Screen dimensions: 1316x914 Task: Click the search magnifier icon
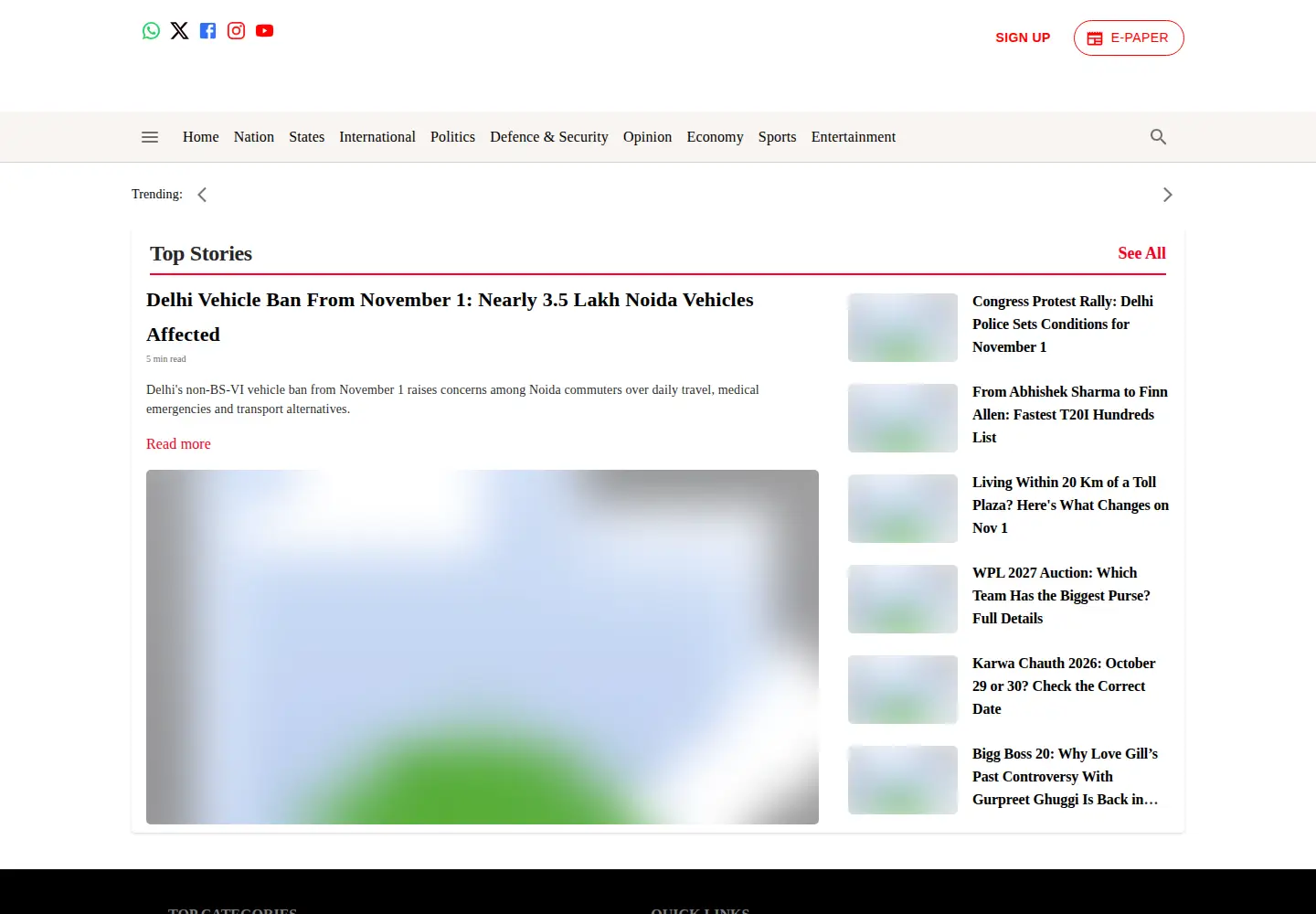click(x=1158, y=137)
